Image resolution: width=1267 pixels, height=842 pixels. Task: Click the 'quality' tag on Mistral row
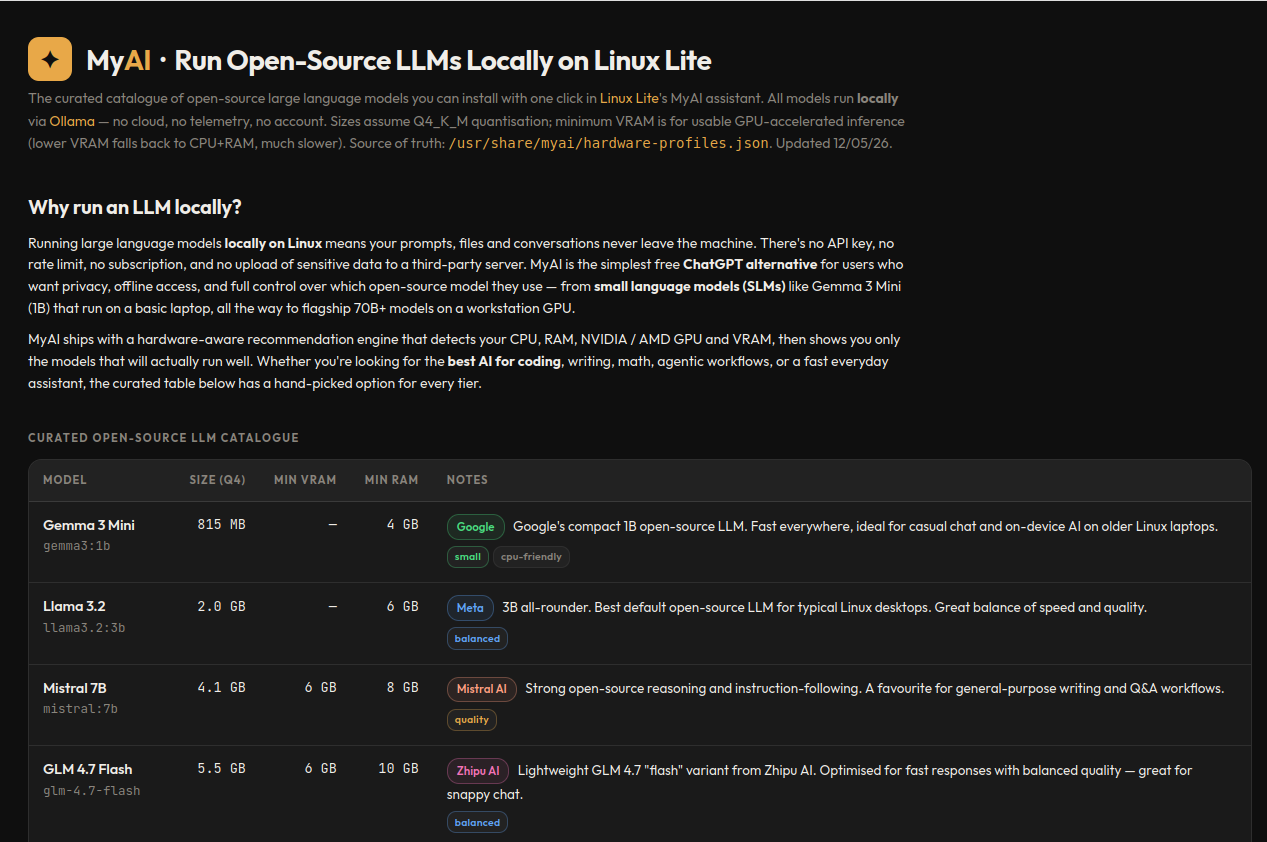coord(472,719)
